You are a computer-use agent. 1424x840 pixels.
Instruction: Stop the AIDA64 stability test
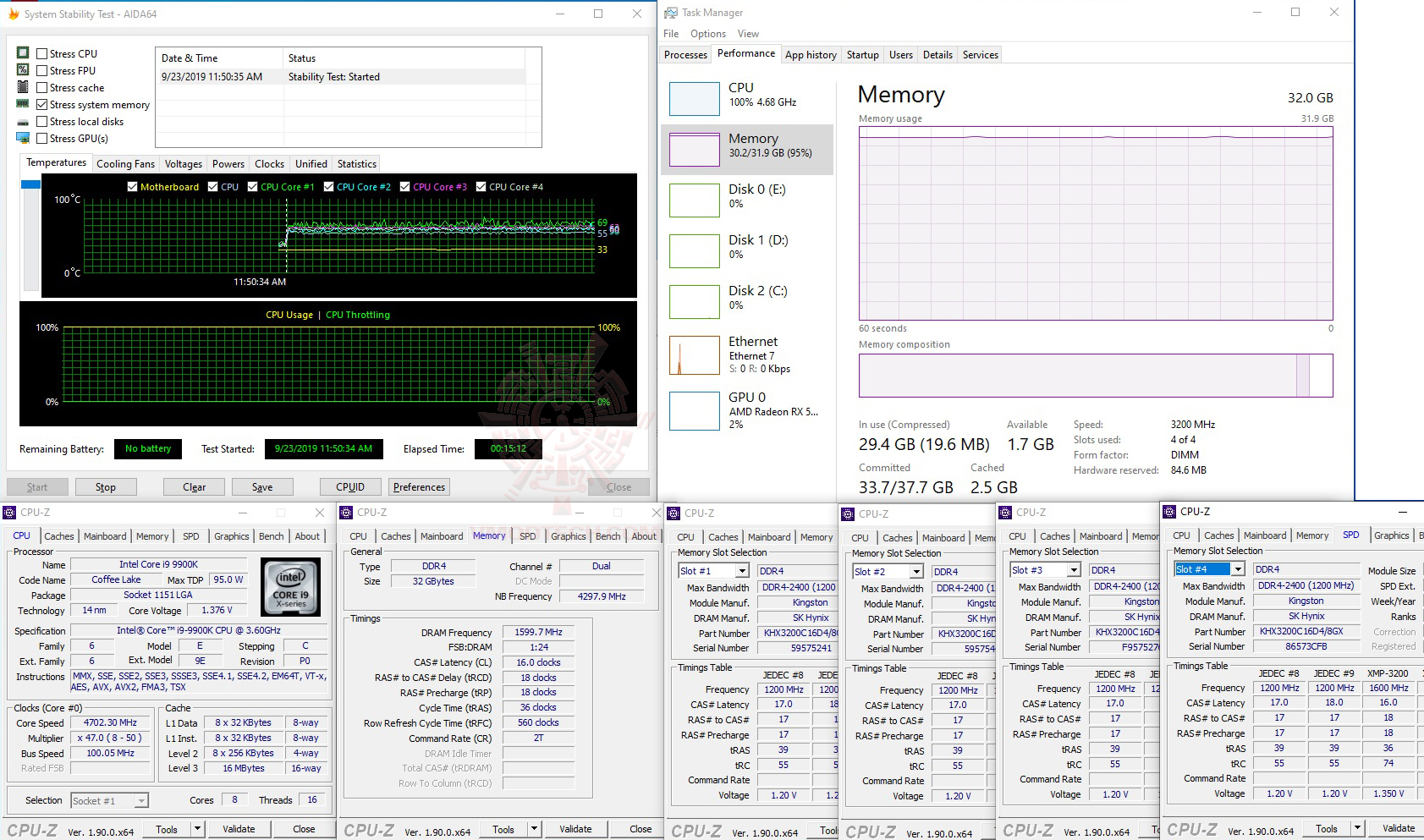tap(106, 486)
